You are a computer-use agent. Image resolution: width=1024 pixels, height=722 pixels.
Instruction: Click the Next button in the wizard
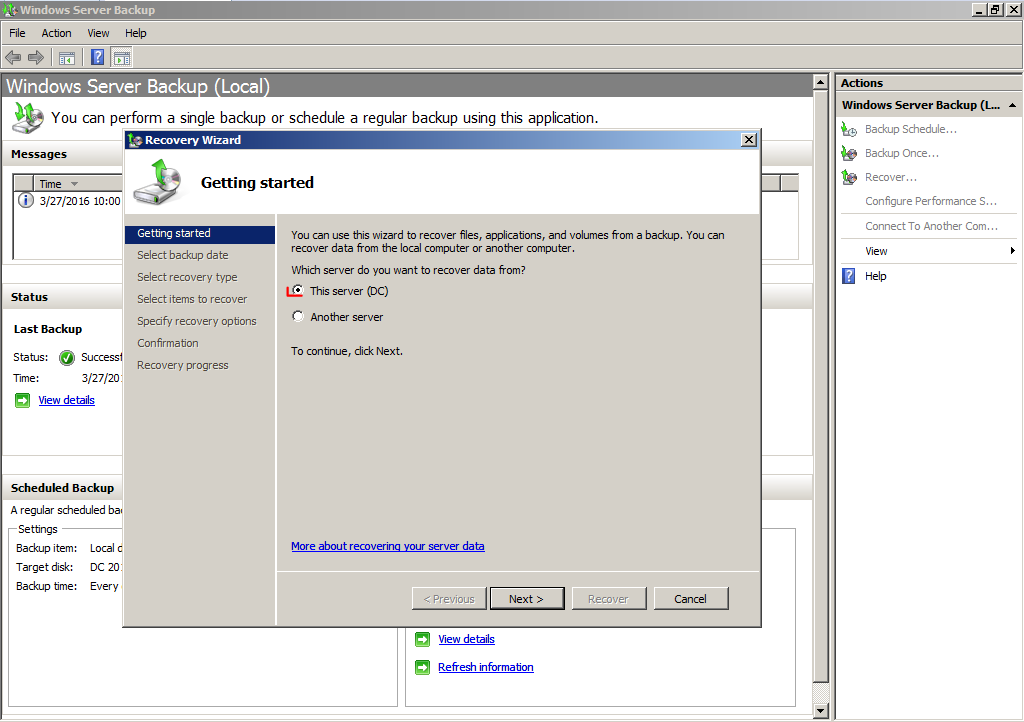tap(527, 599)
